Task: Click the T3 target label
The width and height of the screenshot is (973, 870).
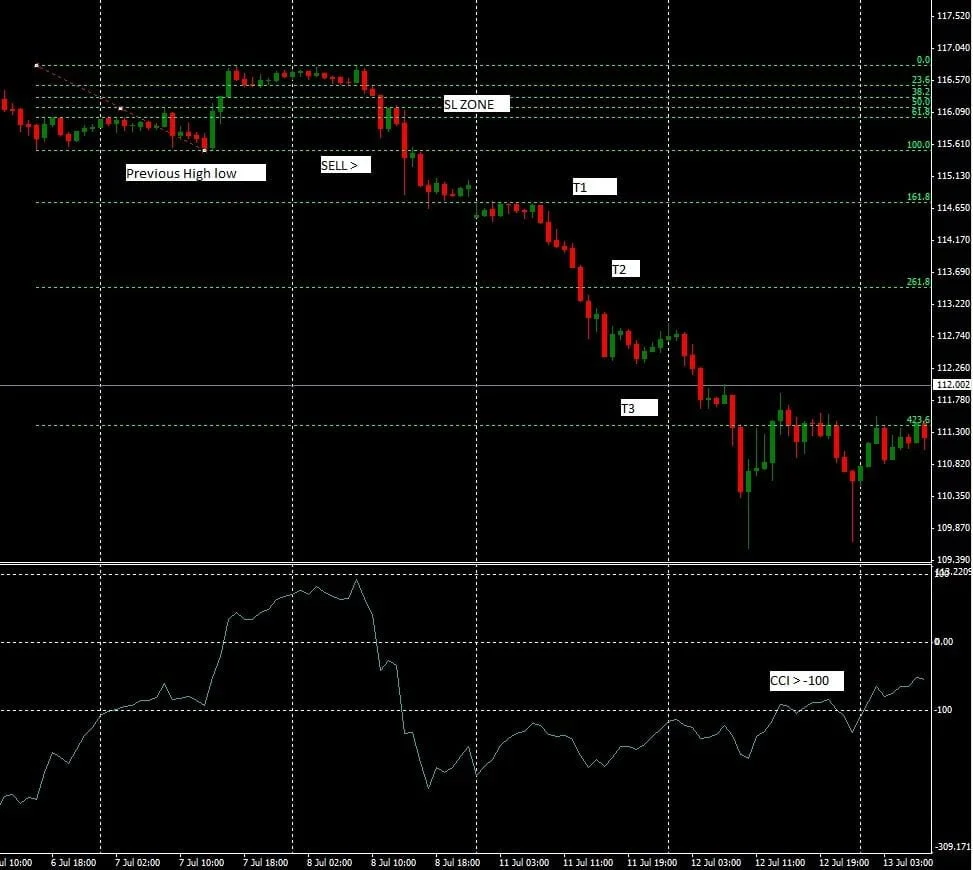Action: click(639, 408)
